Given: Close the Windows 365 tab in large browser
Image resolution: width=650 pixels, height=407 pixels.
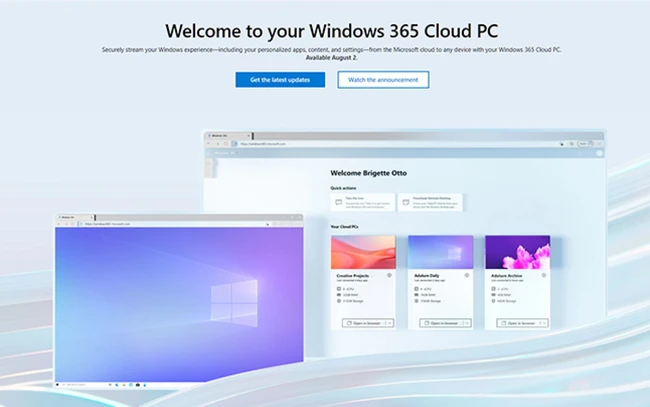Looking at the screenshot, I should click(x=248, y=136).
